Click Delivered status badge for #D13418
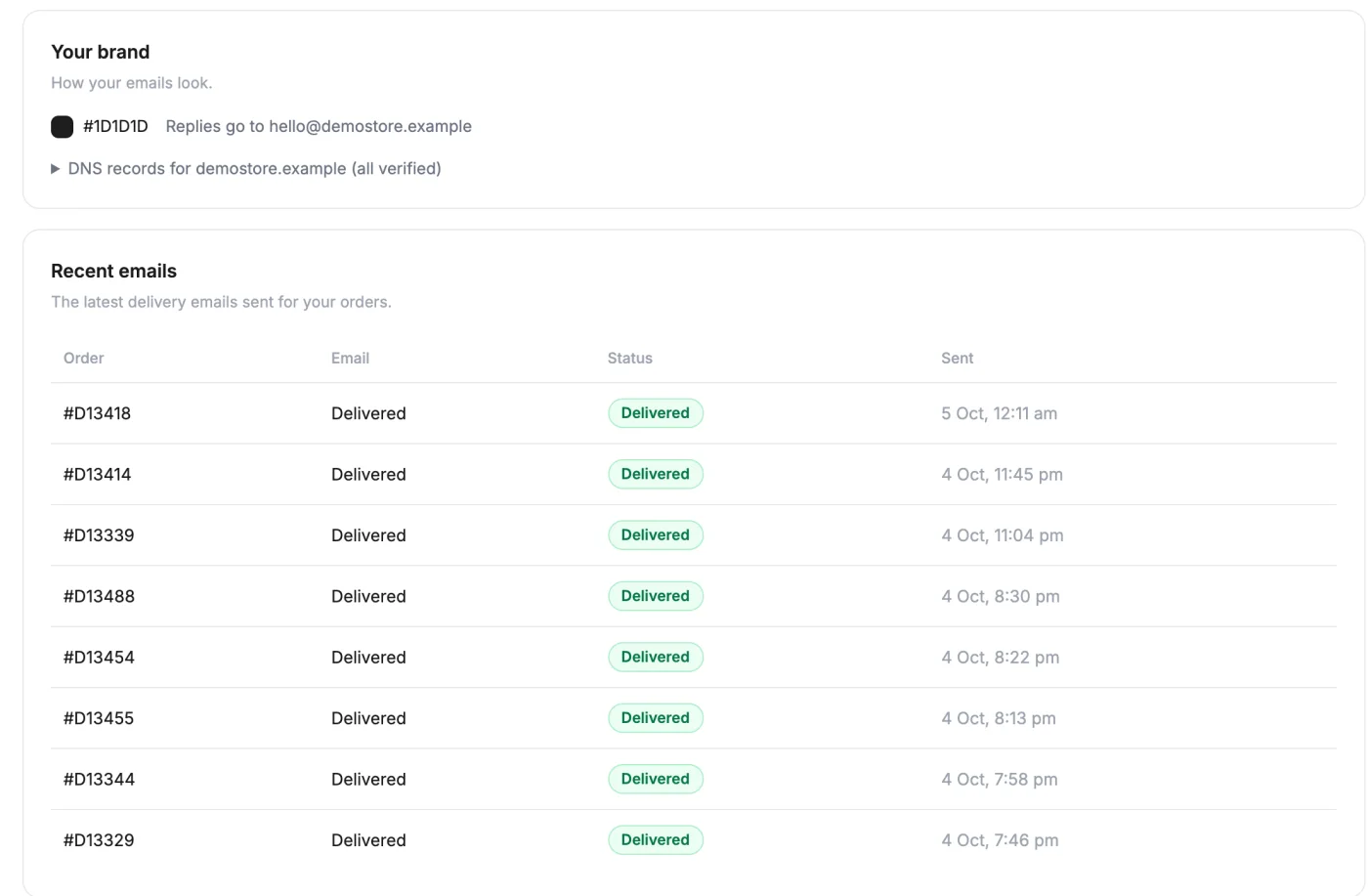Viewport: 1368px width, 896px height. [656, 413]
